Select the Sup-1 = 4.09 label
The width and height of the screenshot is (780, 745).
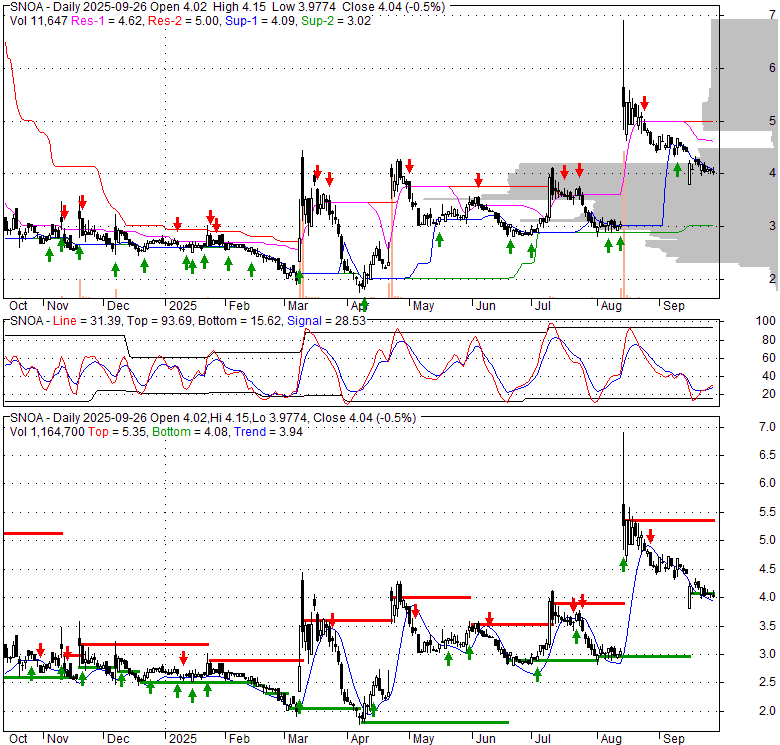(x=260, y=21)
